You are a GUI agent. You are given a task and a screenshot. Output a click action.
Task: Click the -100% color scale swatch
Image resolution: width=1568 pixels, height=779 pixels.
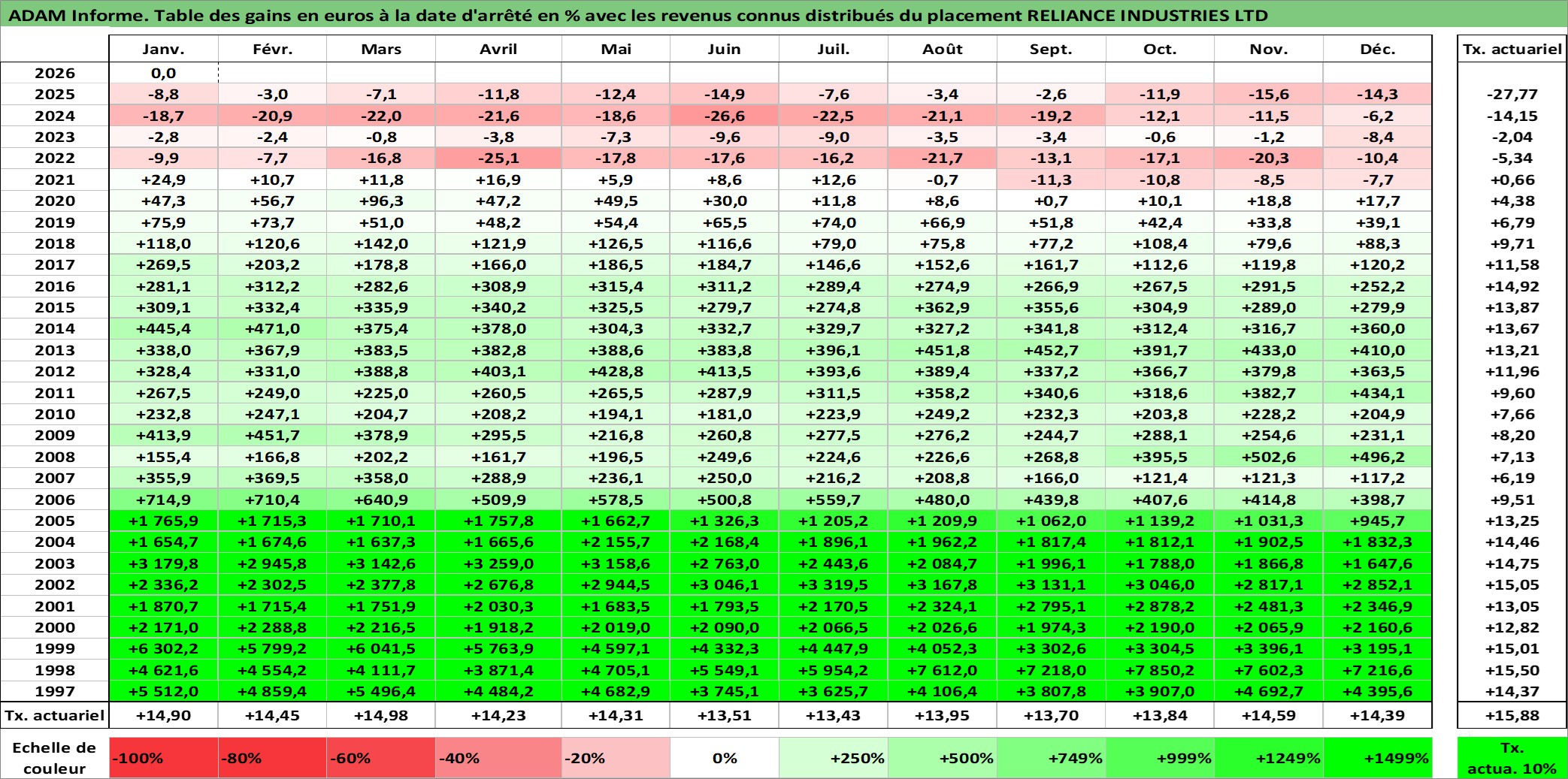164,758
